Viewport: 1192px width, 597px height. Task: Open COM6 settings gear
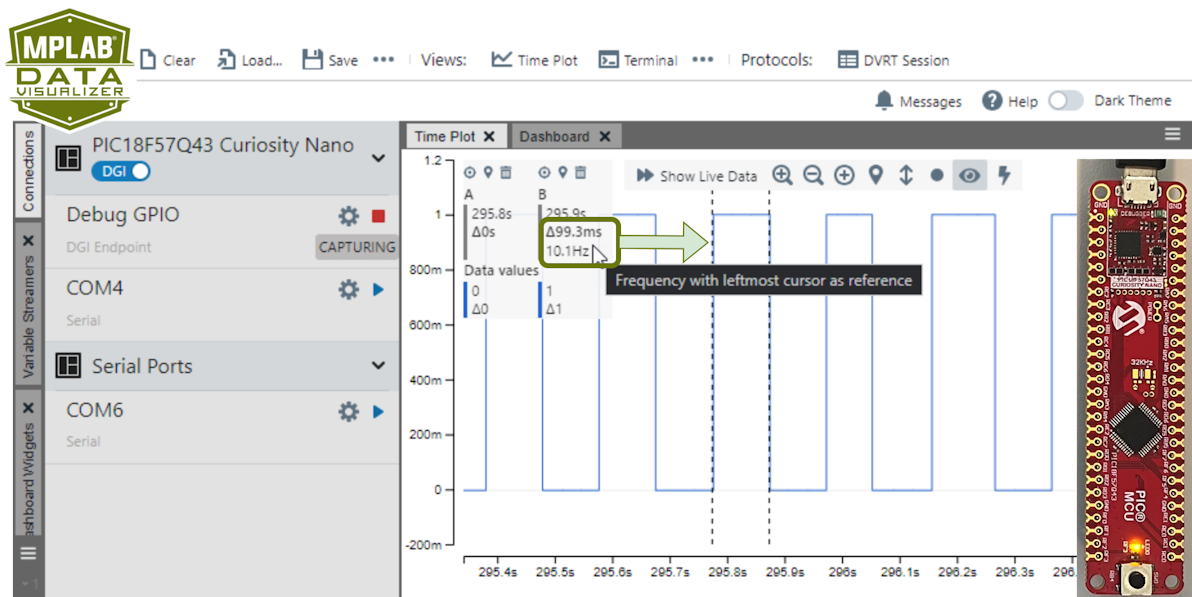pyautogui.click(x=348, y=411)
